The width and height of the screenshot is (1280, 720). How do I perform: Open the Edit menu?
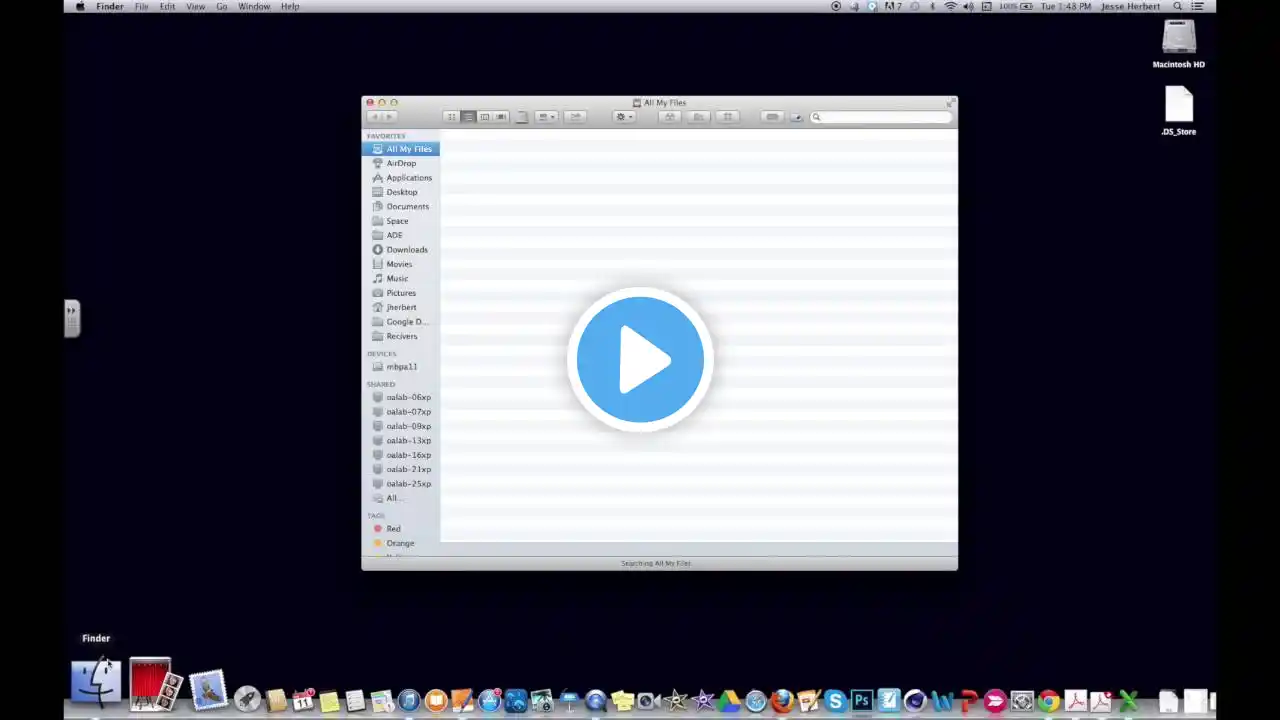[167, 7]
